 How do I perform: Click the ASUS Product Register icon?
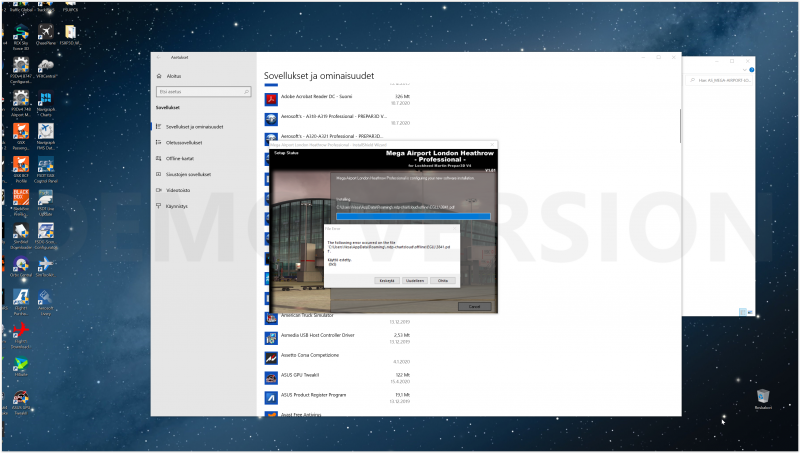pos(271,397)
